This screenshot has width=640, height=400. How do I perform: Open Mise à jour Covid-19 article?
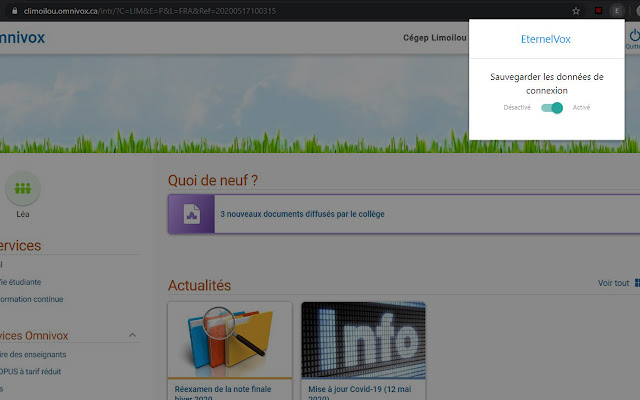(360, 393)
